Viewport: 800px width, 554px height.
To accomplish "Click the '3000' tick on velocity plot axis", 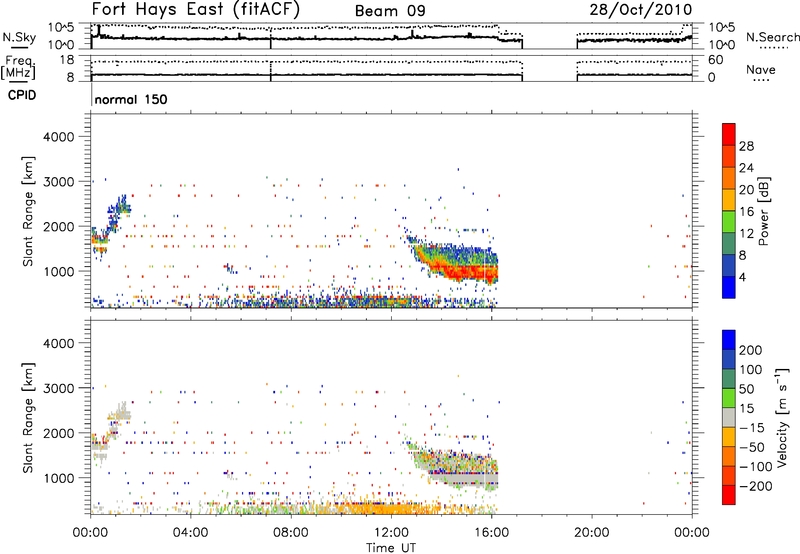I will click(58, 388).
